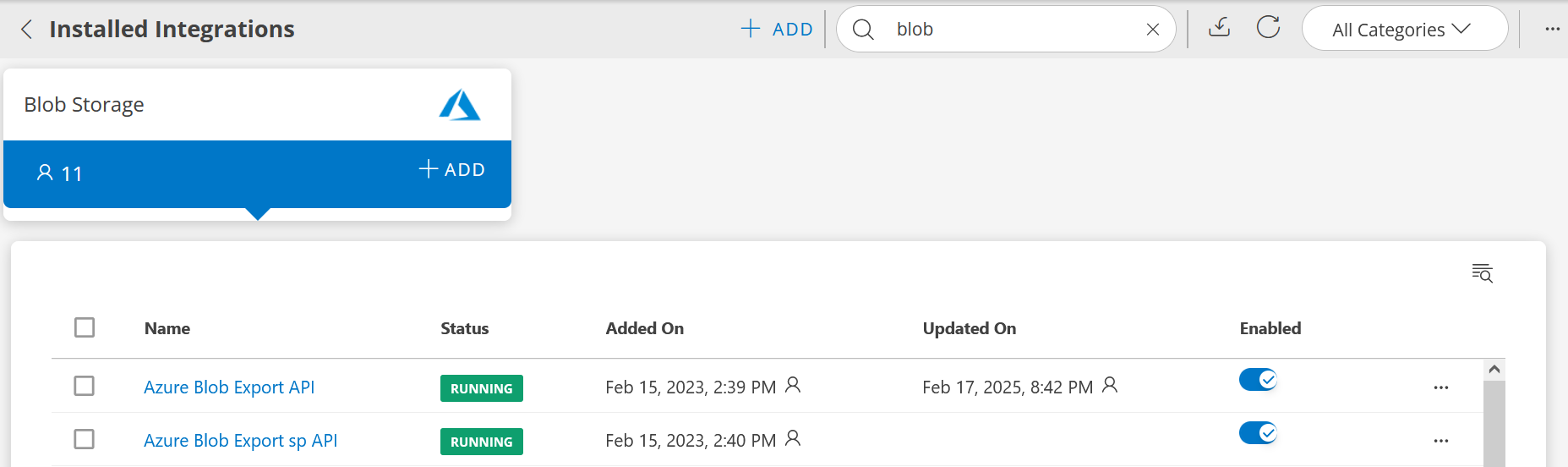Refresh the integrations list
1568x467 pixels.
point(1268,28)
